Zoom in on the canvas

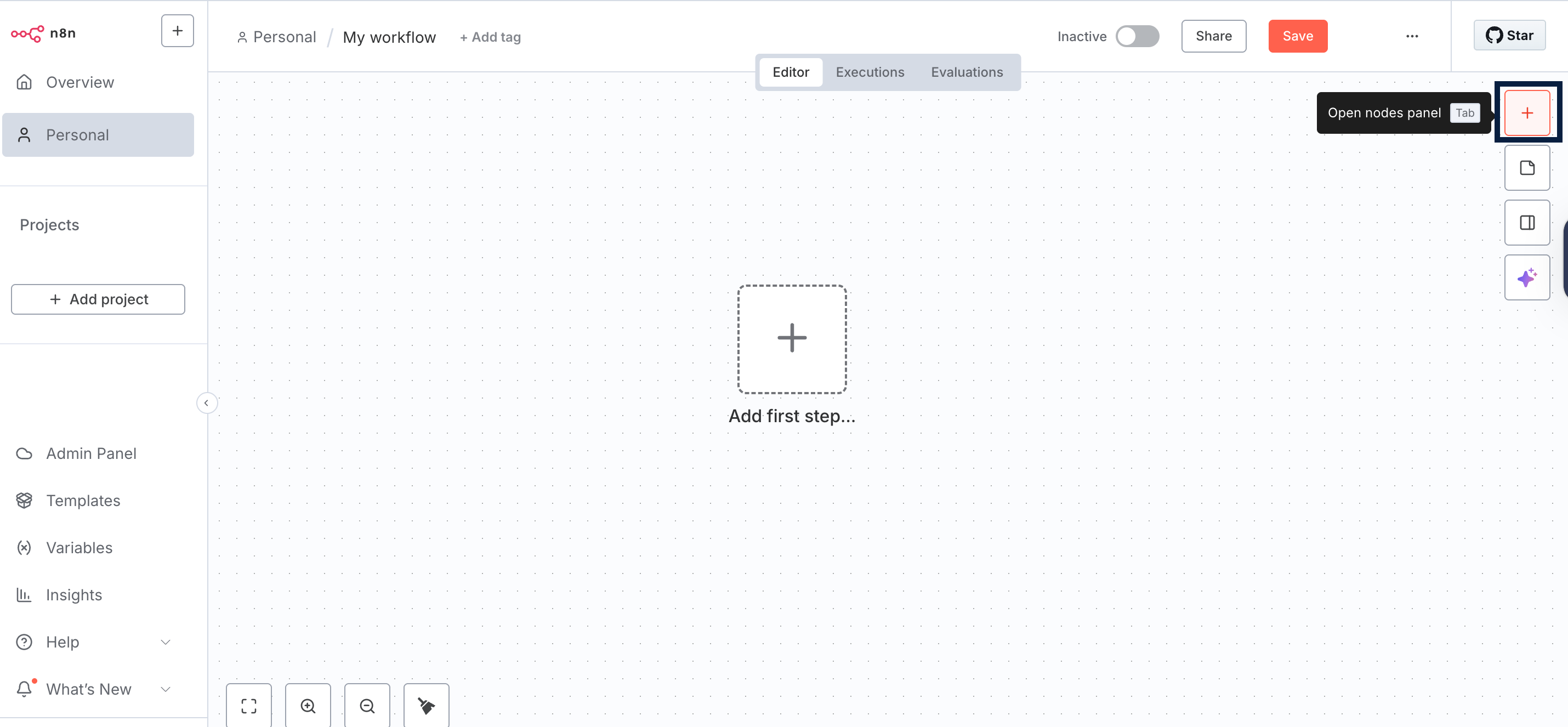click(308, 706)
